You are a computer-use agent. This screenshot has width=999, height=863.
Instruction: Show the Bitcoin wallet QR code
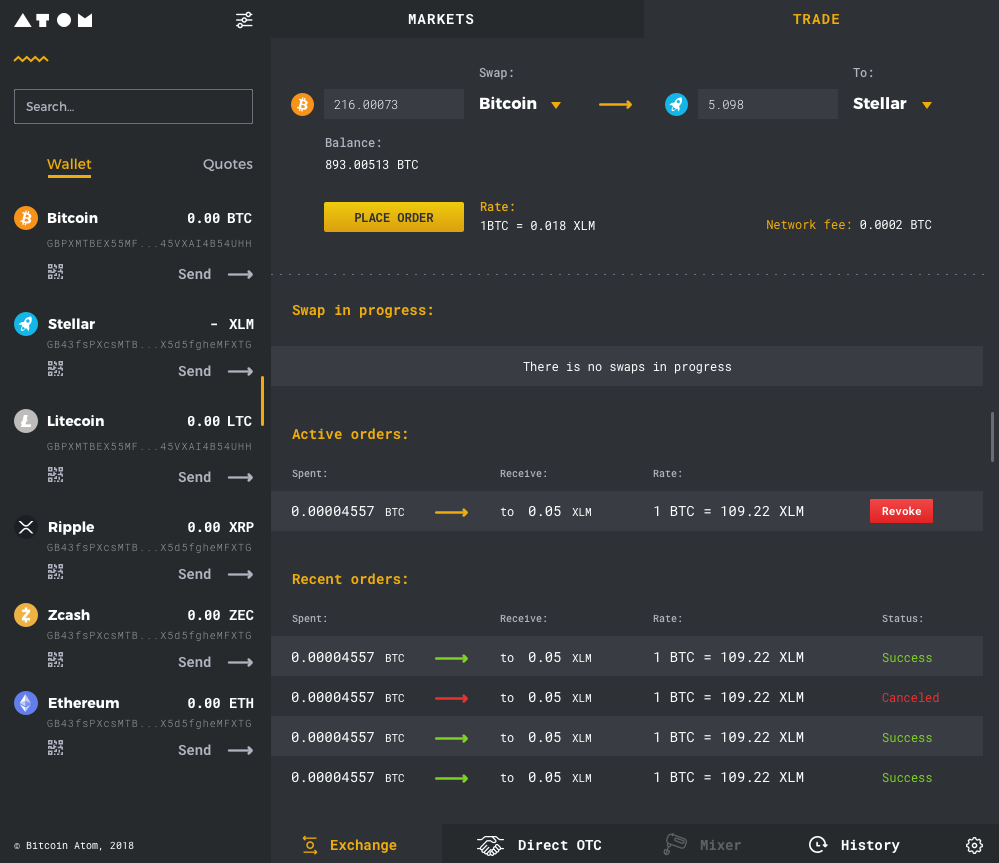tap(55, 272)
